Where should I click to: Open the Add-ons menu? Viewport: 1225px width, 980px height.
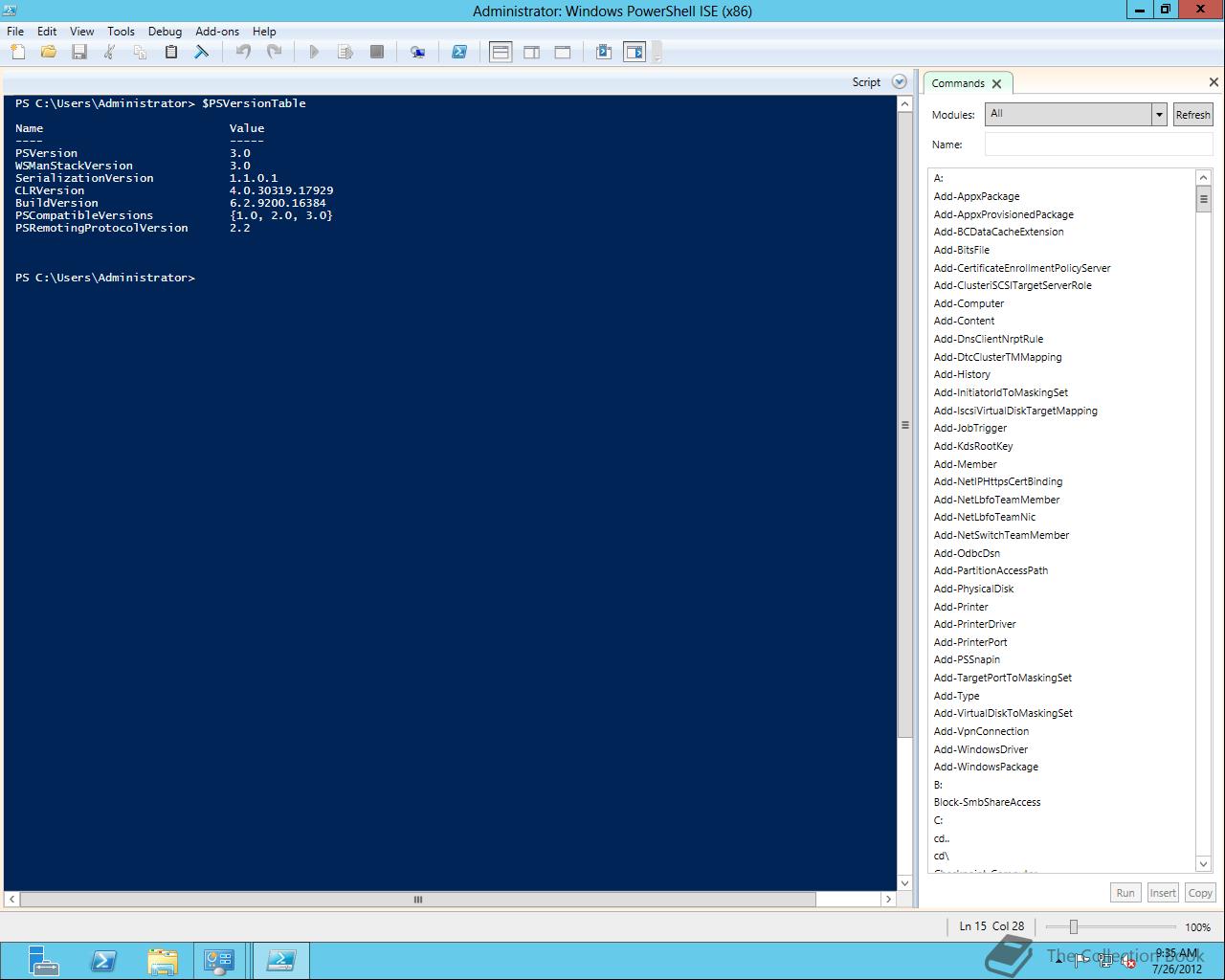(217, 31)
